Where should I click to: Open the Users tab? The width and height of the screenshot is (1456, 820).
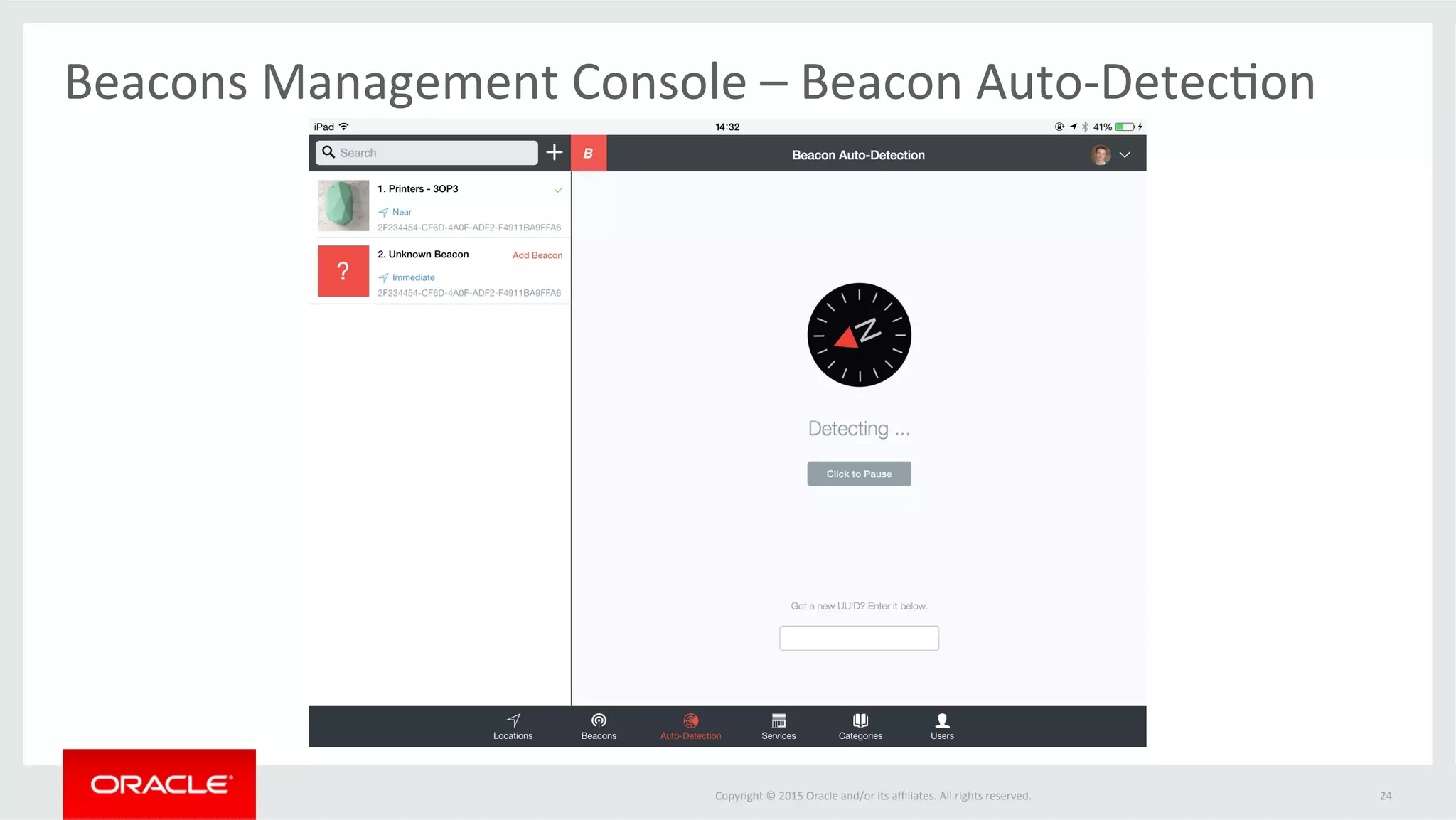click(x=942, y=727)
